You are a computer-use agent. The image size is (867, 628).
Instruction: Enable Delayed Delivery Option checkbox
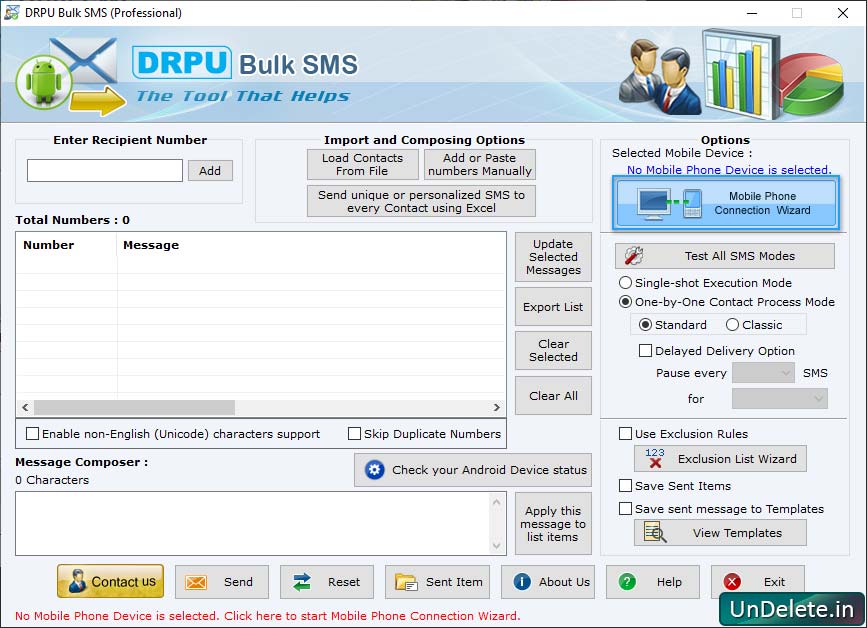(x=645, y=350)
